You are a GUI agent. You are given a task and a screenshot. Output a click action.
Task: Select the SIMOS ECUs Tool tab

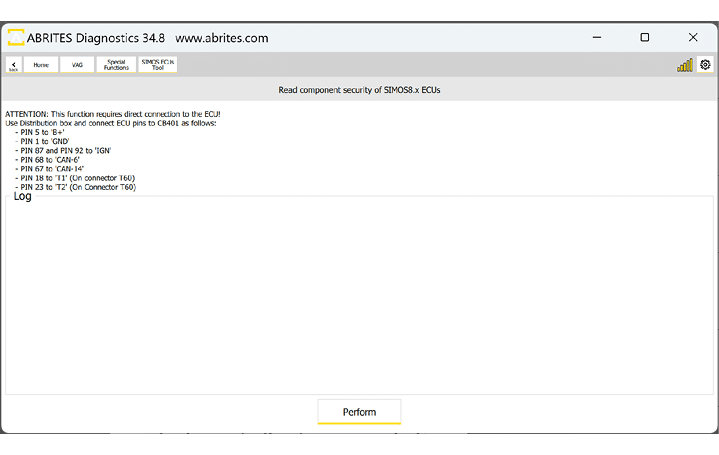coord(158,65)
